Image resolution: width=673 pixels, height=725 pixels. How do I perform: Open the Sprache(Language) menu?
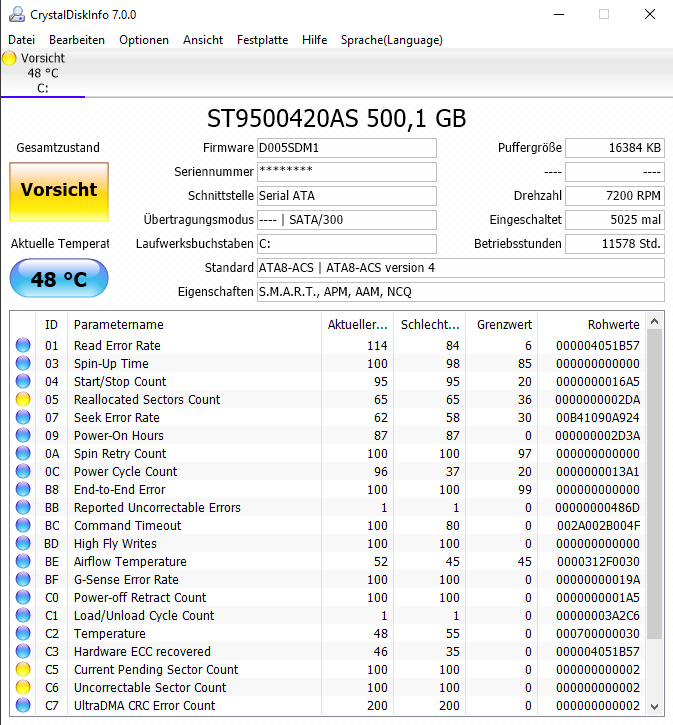coord(392,40)
